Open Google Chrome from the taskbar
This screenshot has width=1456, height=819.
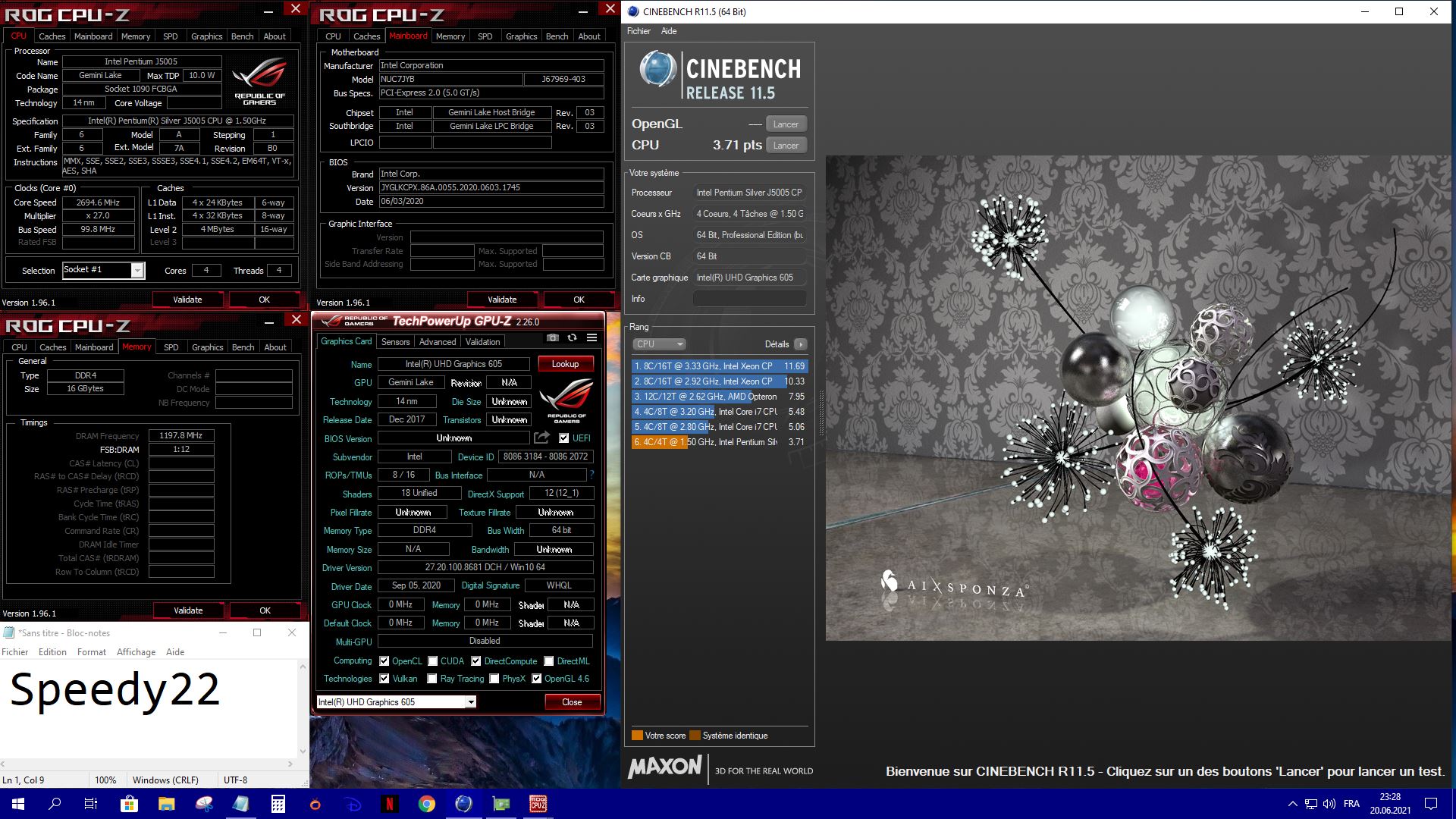pos(426,804)
